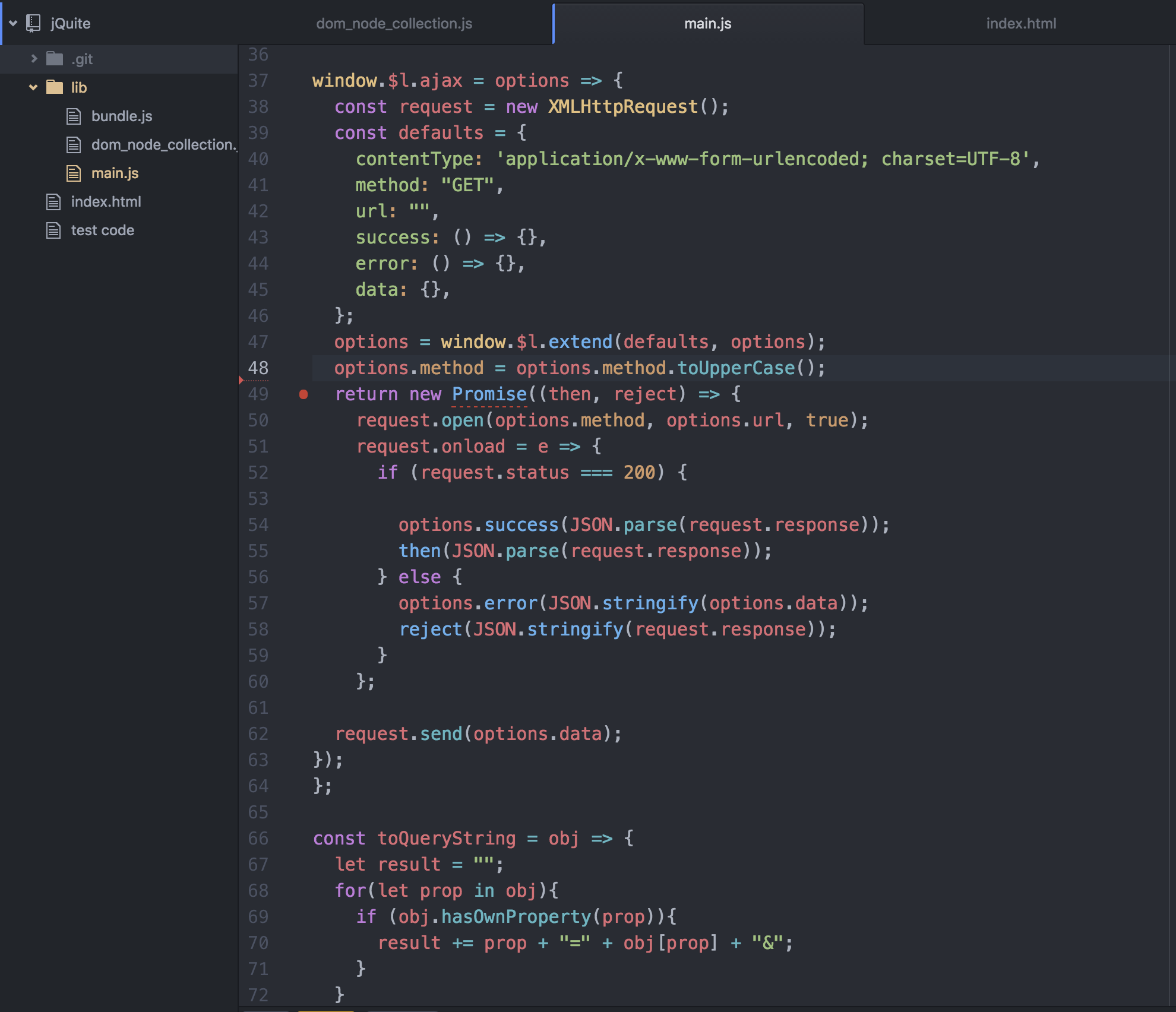Select the lib folder label
1176x1012 pixels.
point(79,87)
